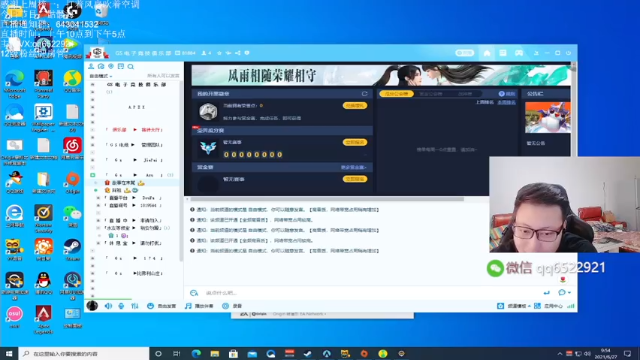
Task: Select the Gs 比弗利山庄 channel
Action: coord(134,273)
